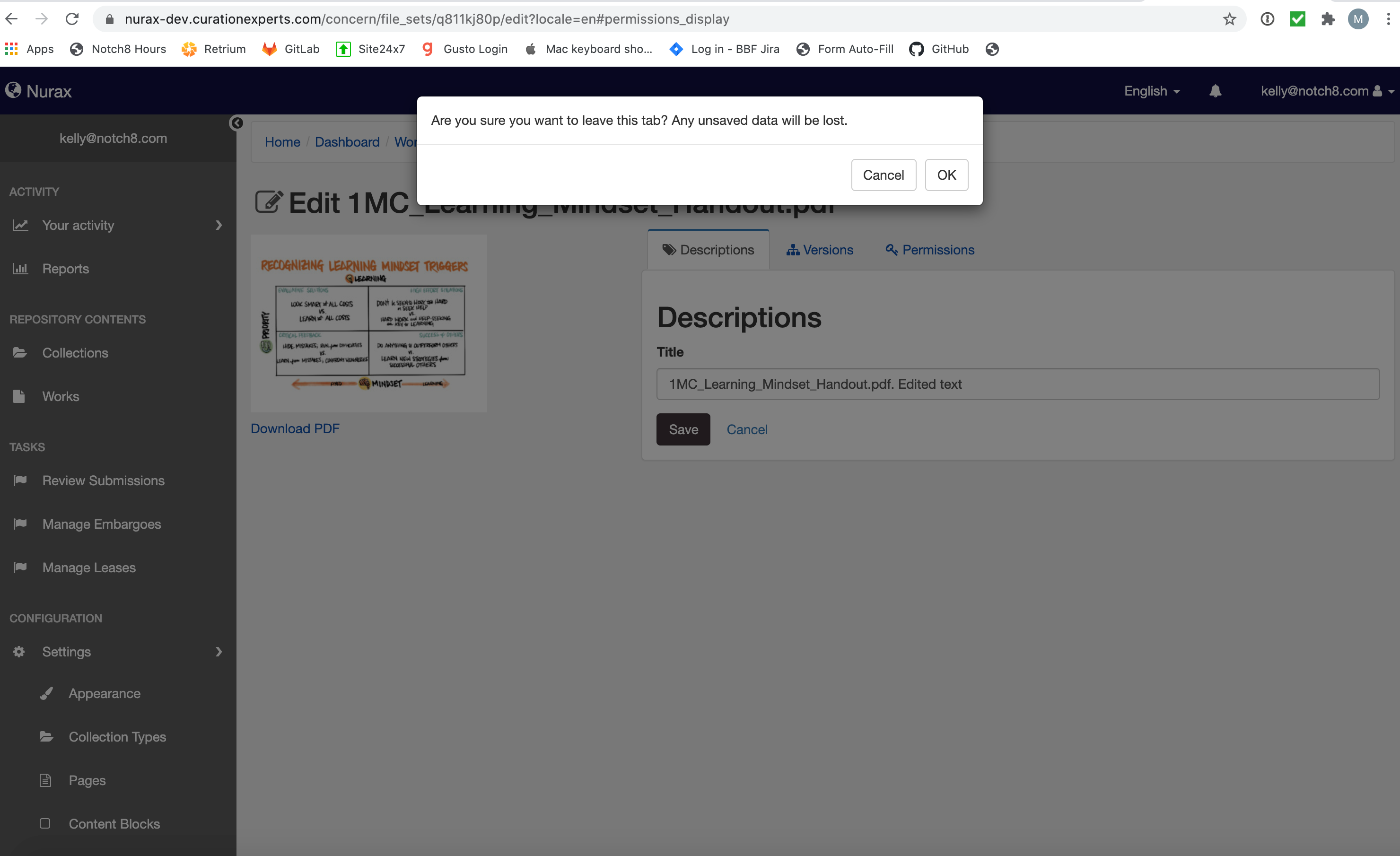Click the Chrome profile avatar M
The width and height of the screenshot is (1400, 856).
1358,19
